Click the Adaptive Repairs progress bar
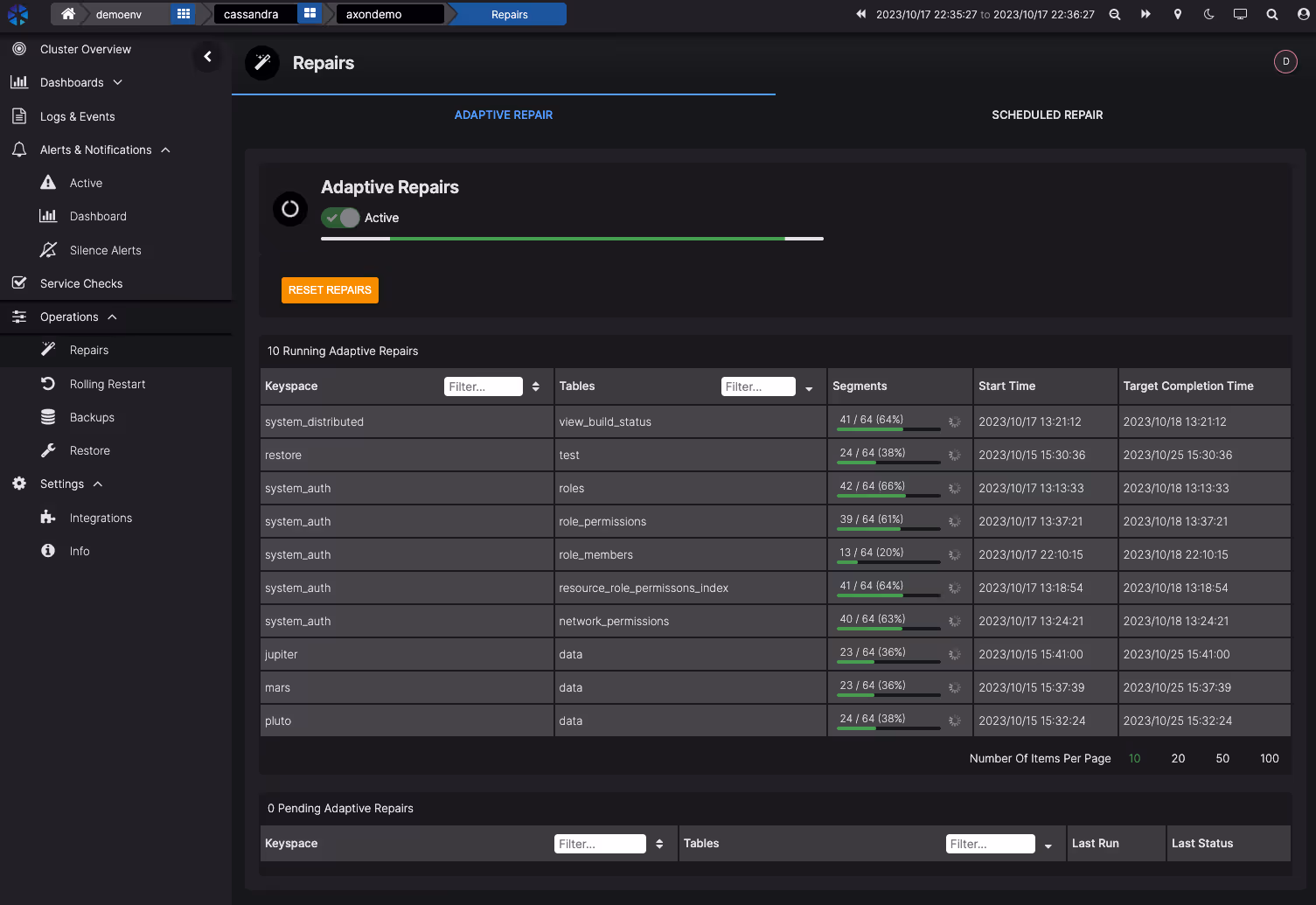This screenshot has width=1316, height=905. 572,239
